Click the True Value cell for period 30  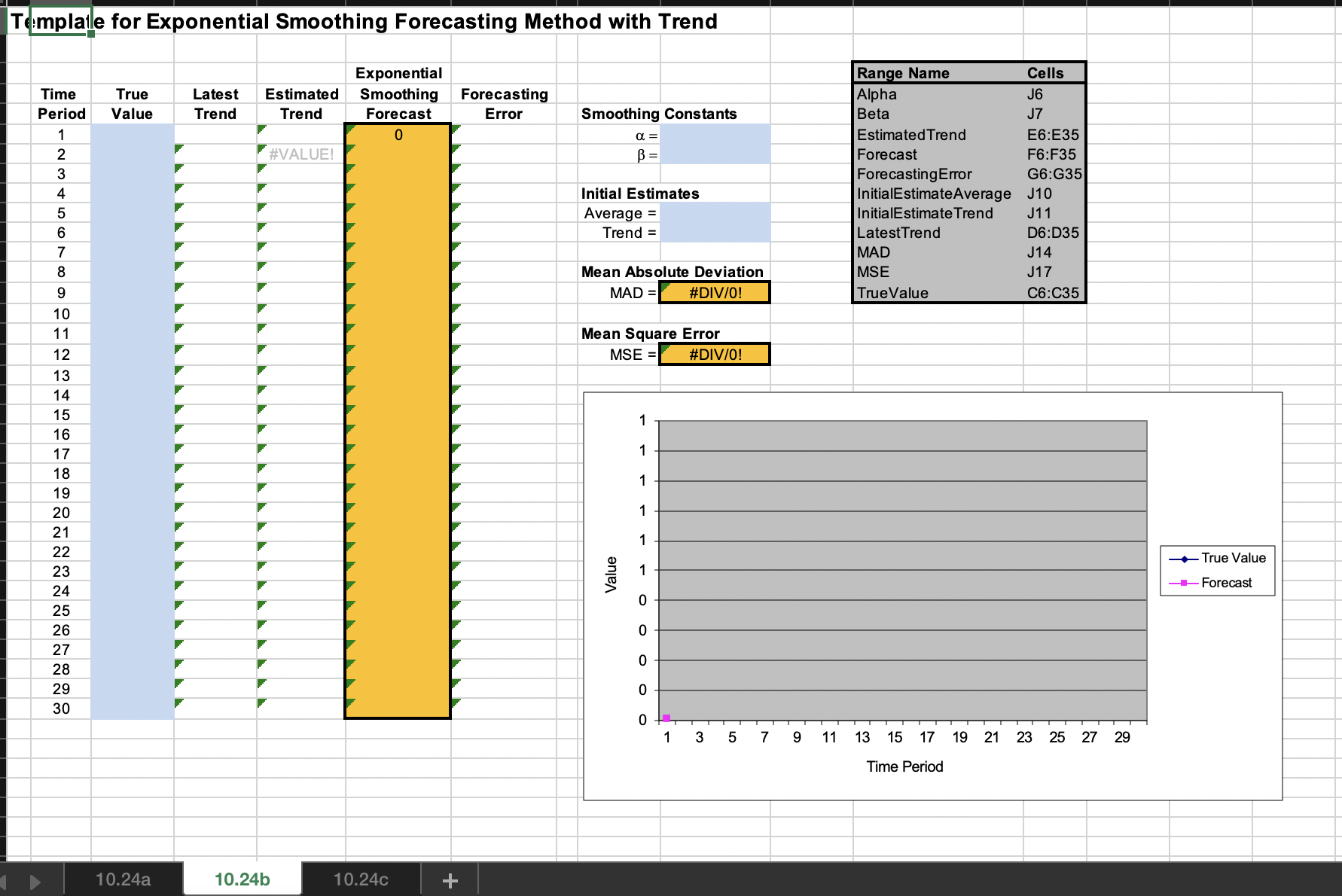(133, 709)
